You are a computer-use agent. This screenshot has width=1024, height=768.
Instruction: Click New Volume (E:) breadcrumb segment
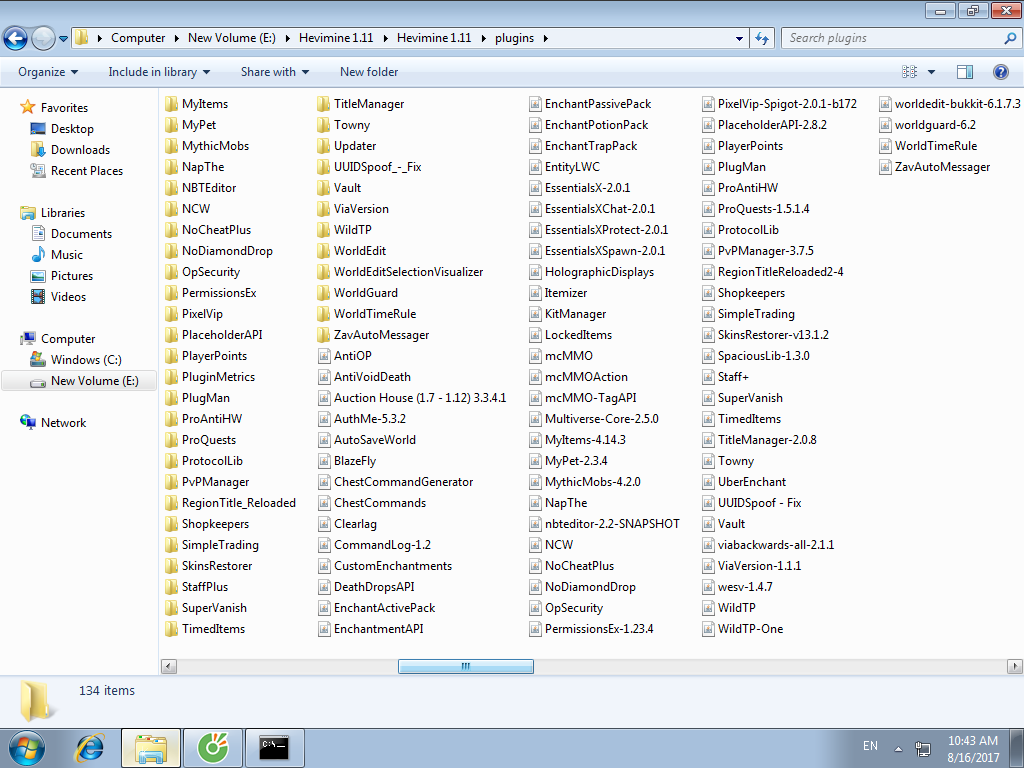coord(232,38)
